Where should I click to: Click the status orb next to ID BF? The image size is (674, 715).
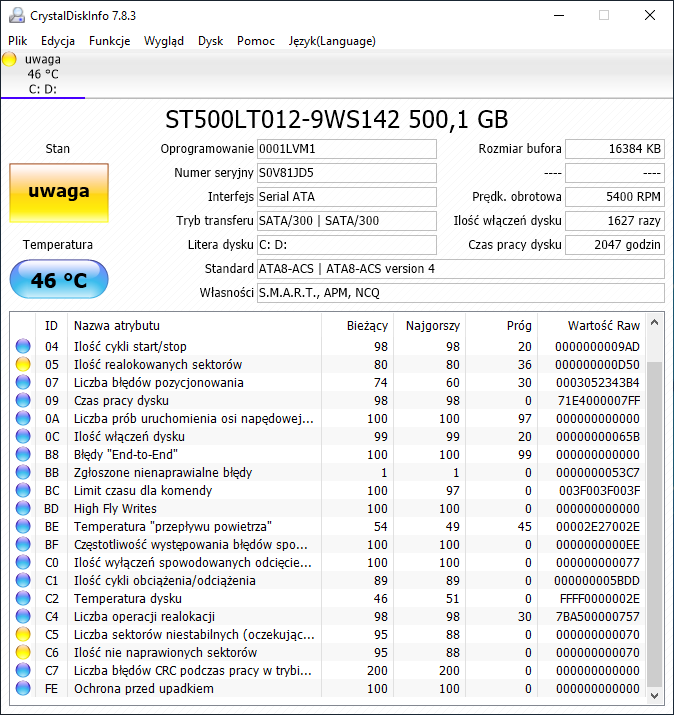pyautogui.click(x=23, y=544)
